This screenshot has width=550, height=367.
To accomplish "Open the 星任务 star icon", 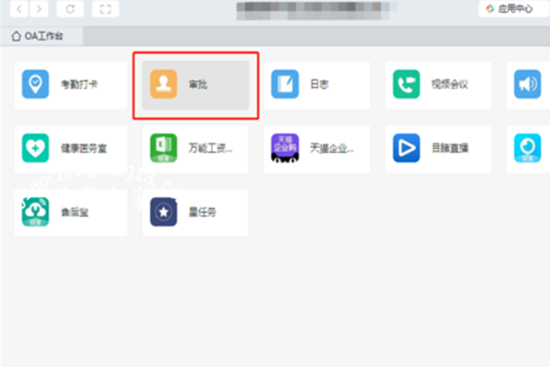I will coord(163,212).
